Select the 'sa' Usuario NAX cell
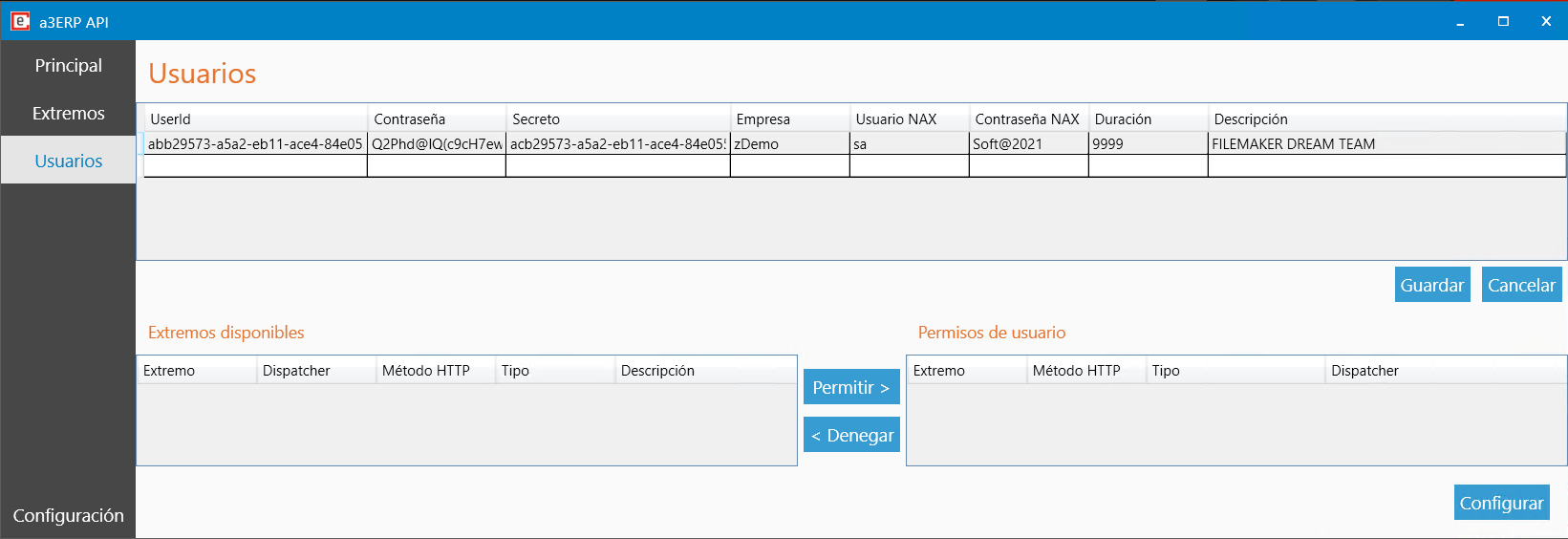The width and height of the screenshot is (1568, 539). 910,143
